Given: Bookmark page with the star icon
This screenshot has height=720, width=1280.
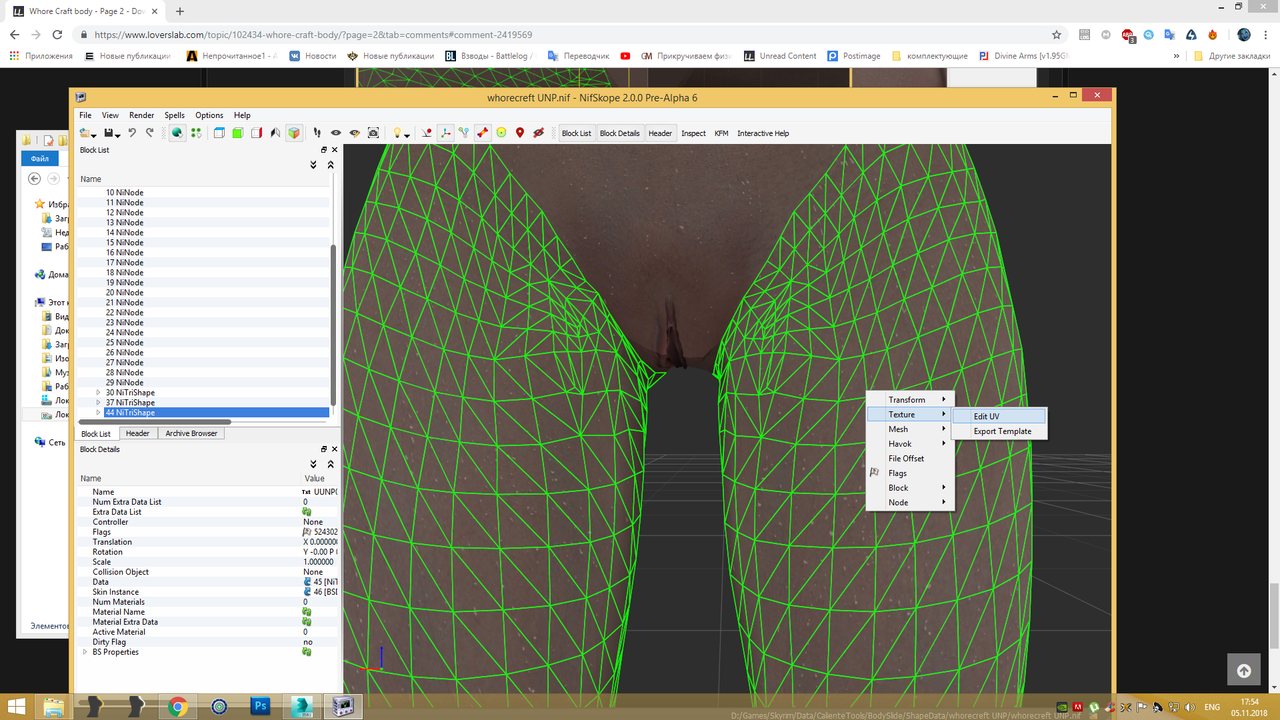Looking at the screenshot, I should [x=1057, y=34].
